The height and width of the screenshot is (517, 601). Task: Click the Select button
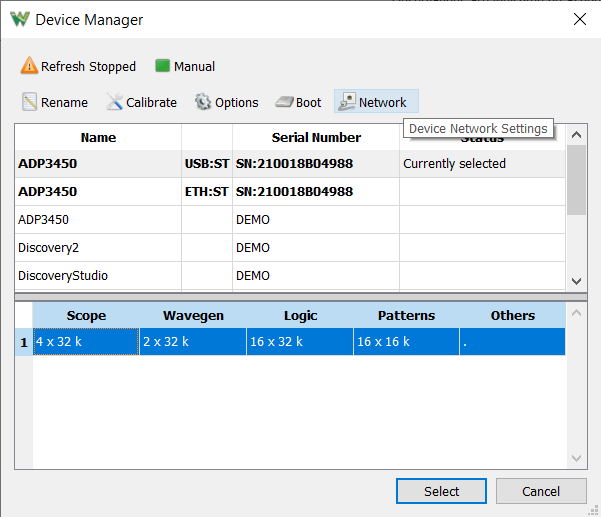click(441, 491)
